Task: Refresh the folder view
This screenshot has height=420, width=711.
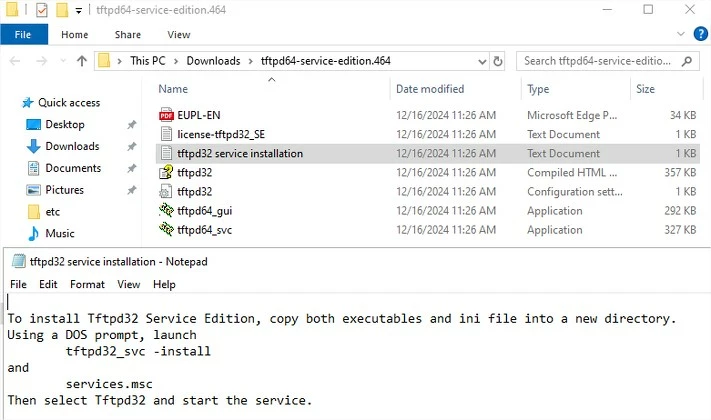Action: pyautogui.click(x=498, y=61)
